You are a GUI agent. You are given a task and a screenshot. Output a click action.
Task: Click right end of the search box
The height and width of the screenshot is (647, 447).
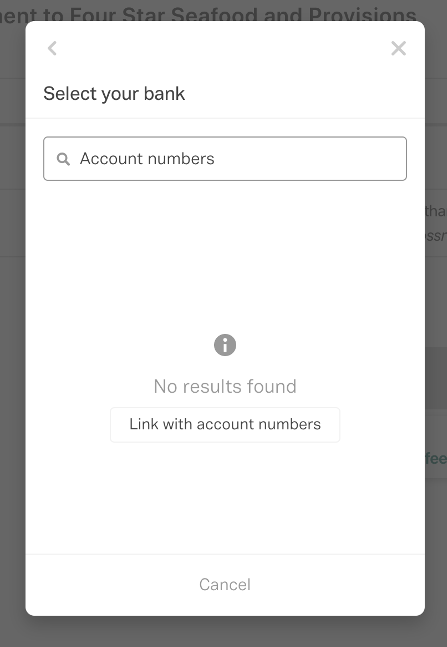point(388,159)
